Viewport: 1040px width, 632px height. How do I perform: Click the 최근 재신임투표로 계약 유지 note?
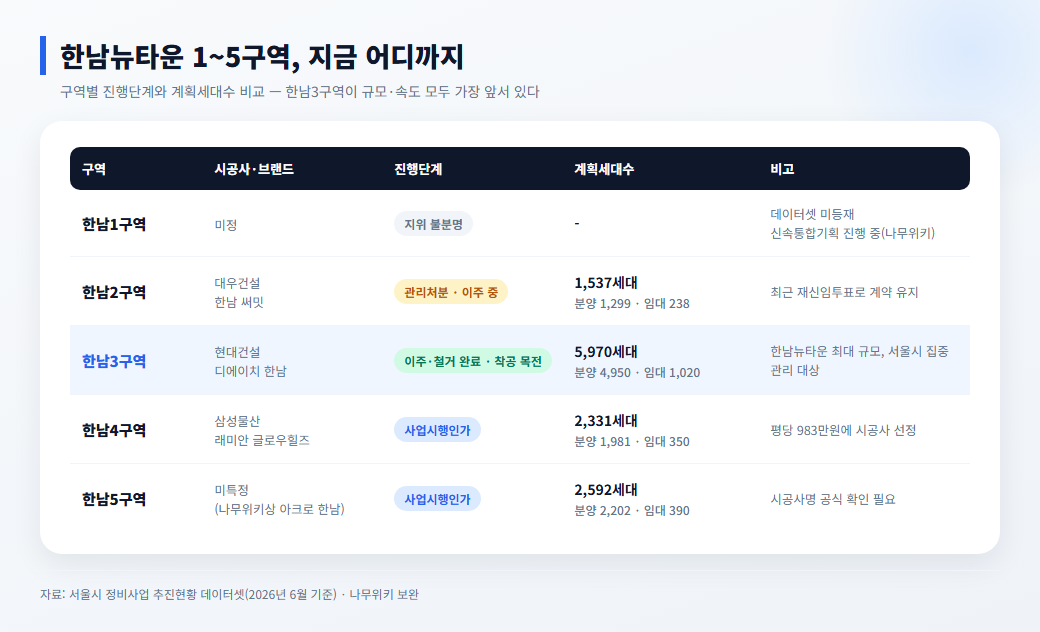844,292
